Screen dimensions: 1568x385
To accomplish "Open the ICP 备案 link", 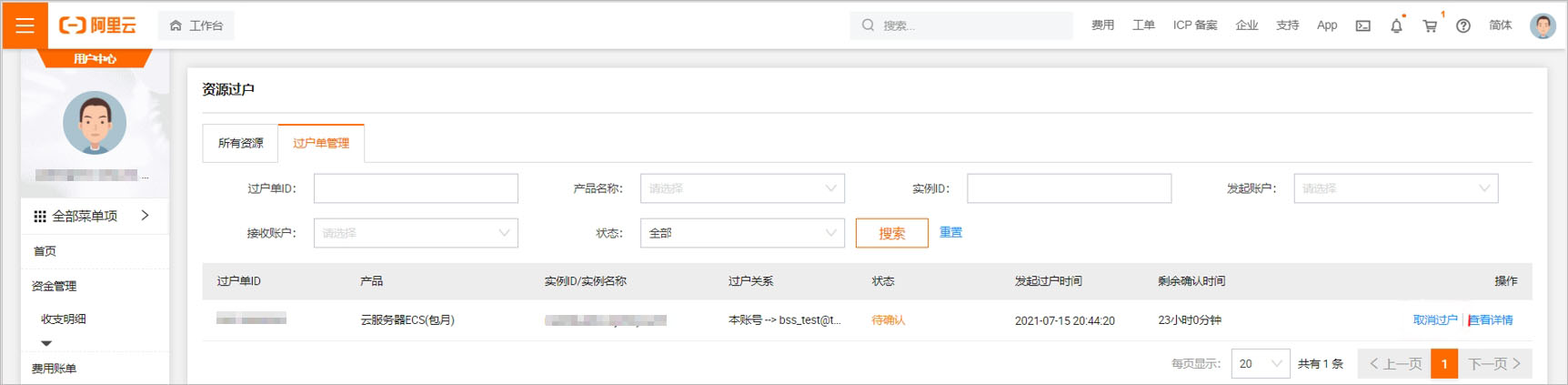I will coord(1195,25).
